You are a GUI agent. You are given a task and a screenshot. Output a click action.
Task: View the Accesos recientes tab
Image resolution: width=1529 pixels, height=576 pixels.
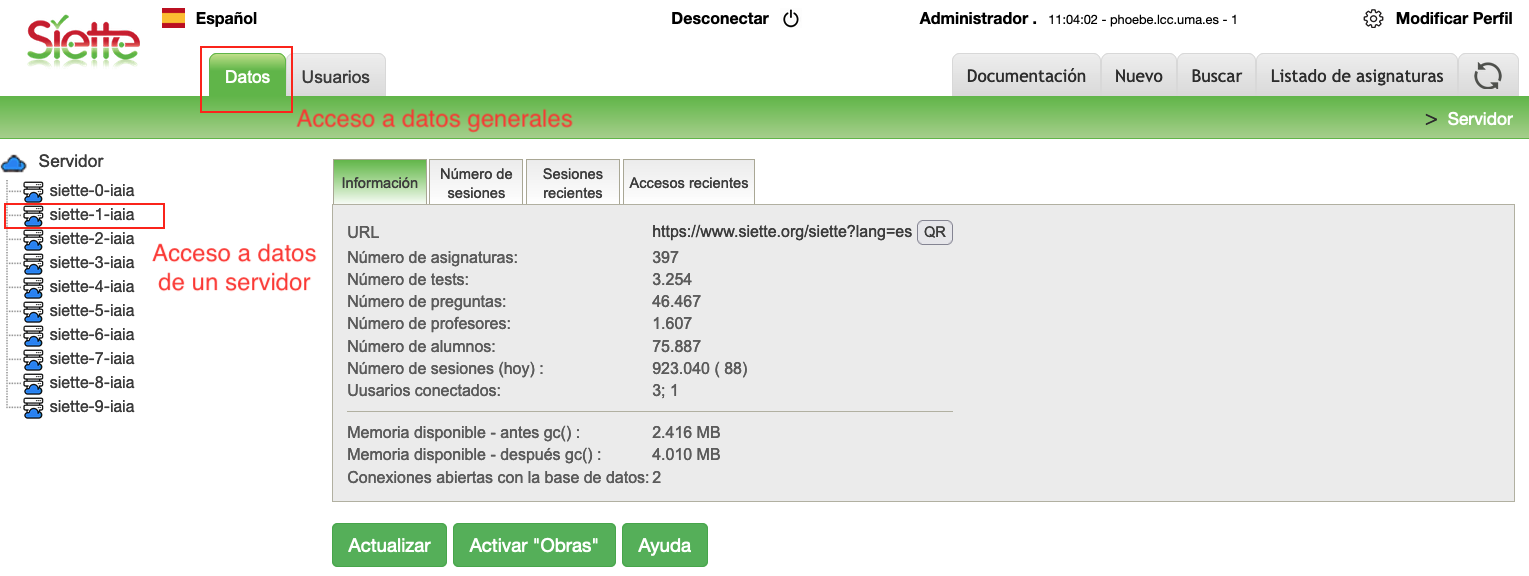pos(688,181)
